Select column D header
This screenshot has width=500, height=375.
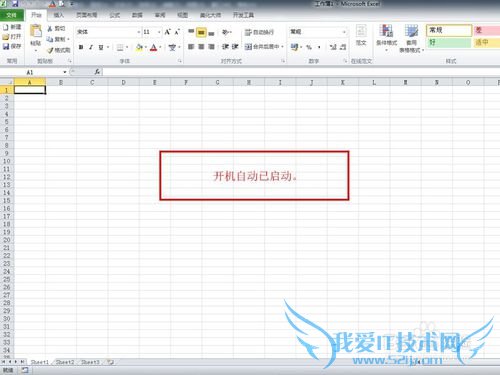[123, 82]
